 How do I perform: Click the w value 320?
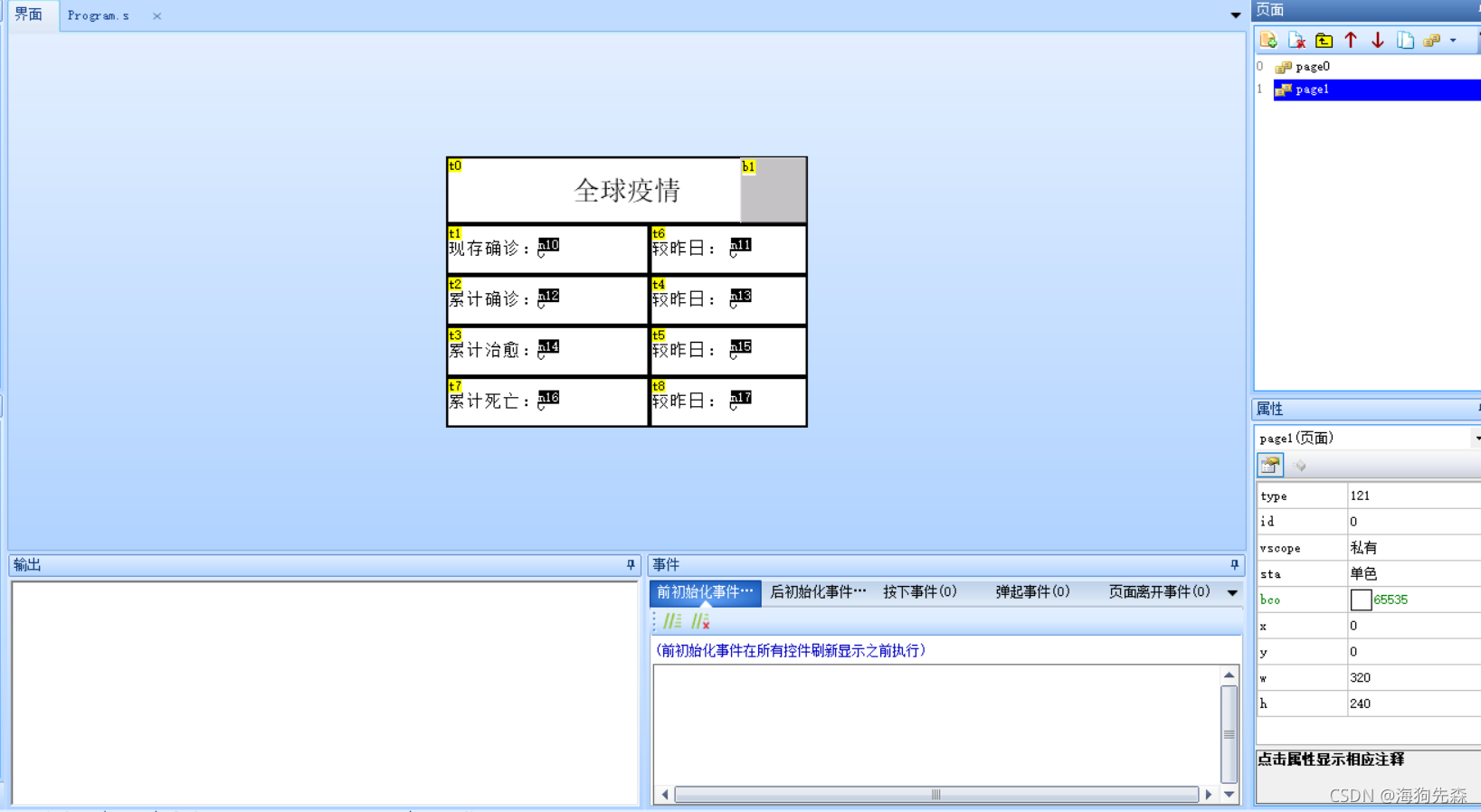[1360, 677]
